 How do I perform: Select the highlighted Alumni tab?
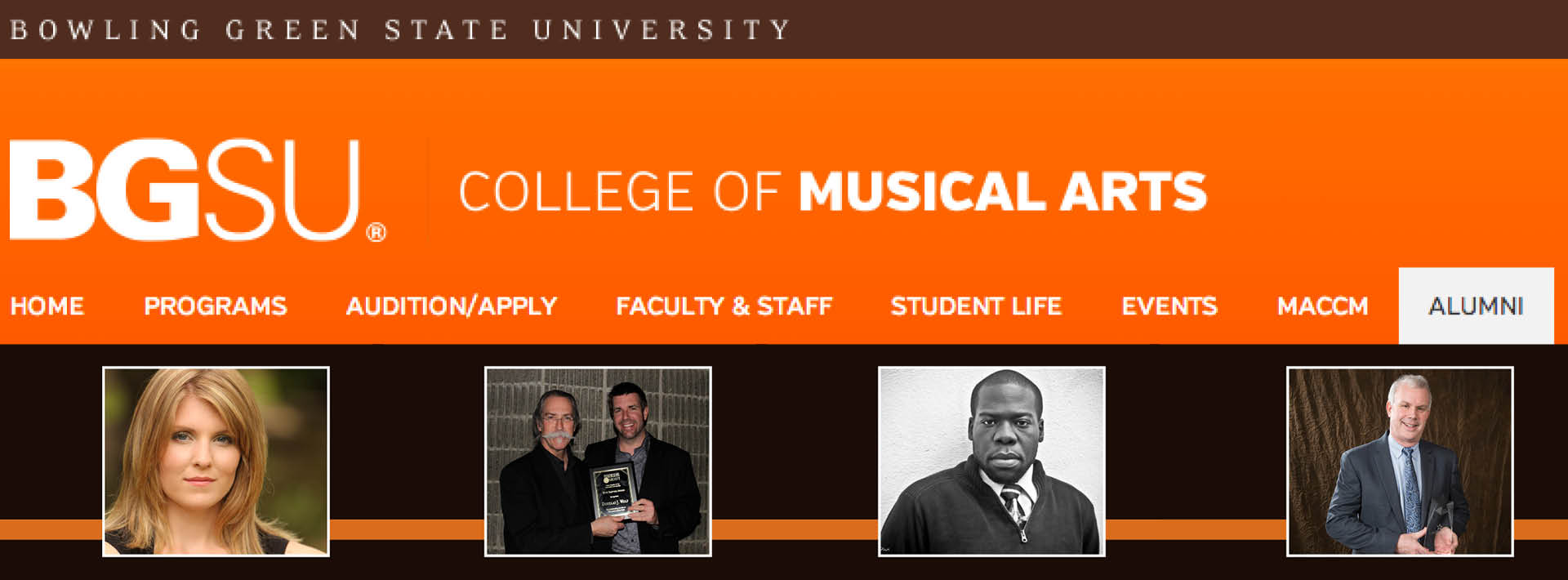1476,306
